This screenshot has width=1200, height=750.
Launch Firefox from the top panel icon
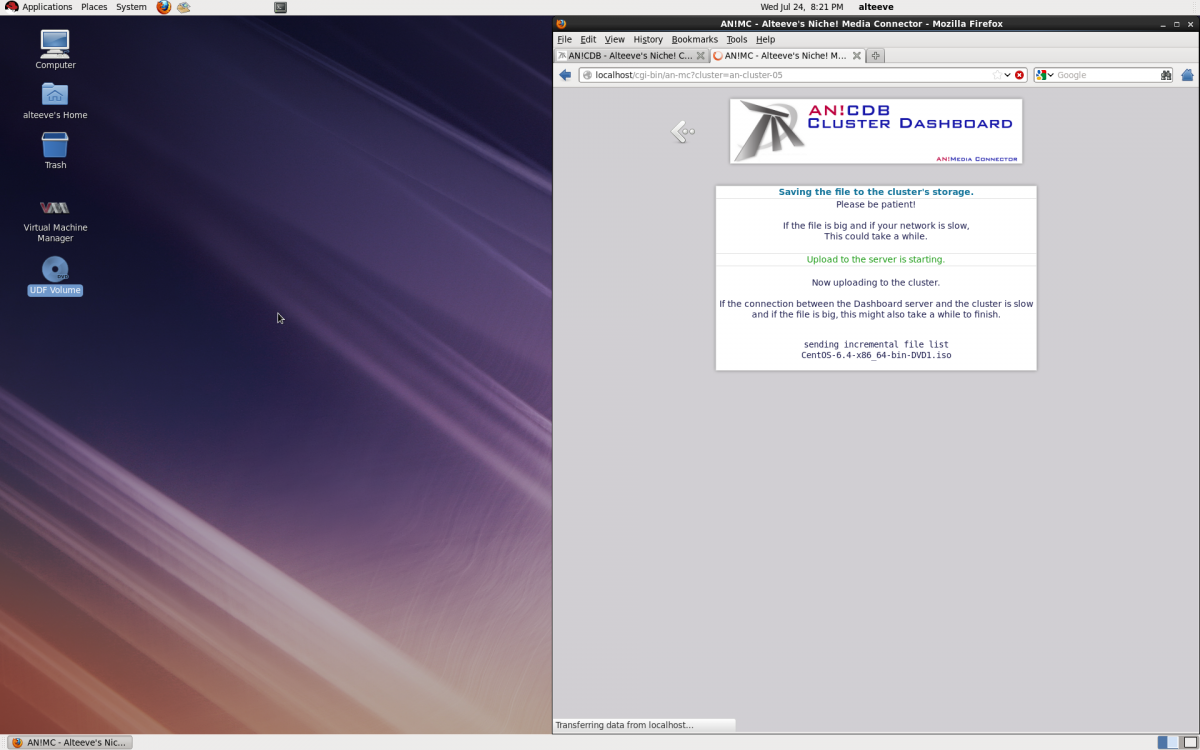click(164, 7)
